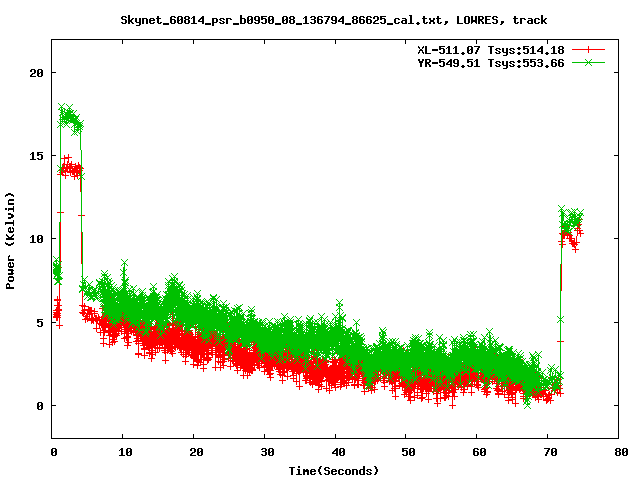
Task: Click y-axis tick label 20
Action: tap(36, 73)
